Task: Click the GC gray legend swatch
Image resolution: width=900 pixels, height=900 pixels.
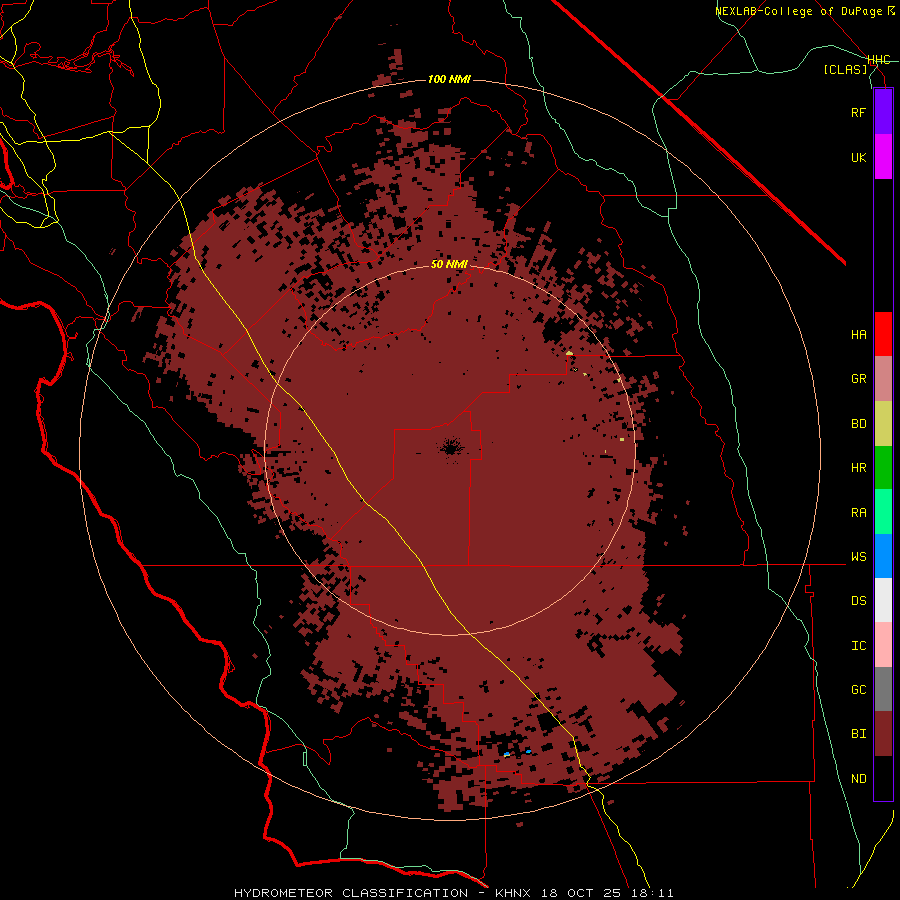Action: click(x=883, y=689)
